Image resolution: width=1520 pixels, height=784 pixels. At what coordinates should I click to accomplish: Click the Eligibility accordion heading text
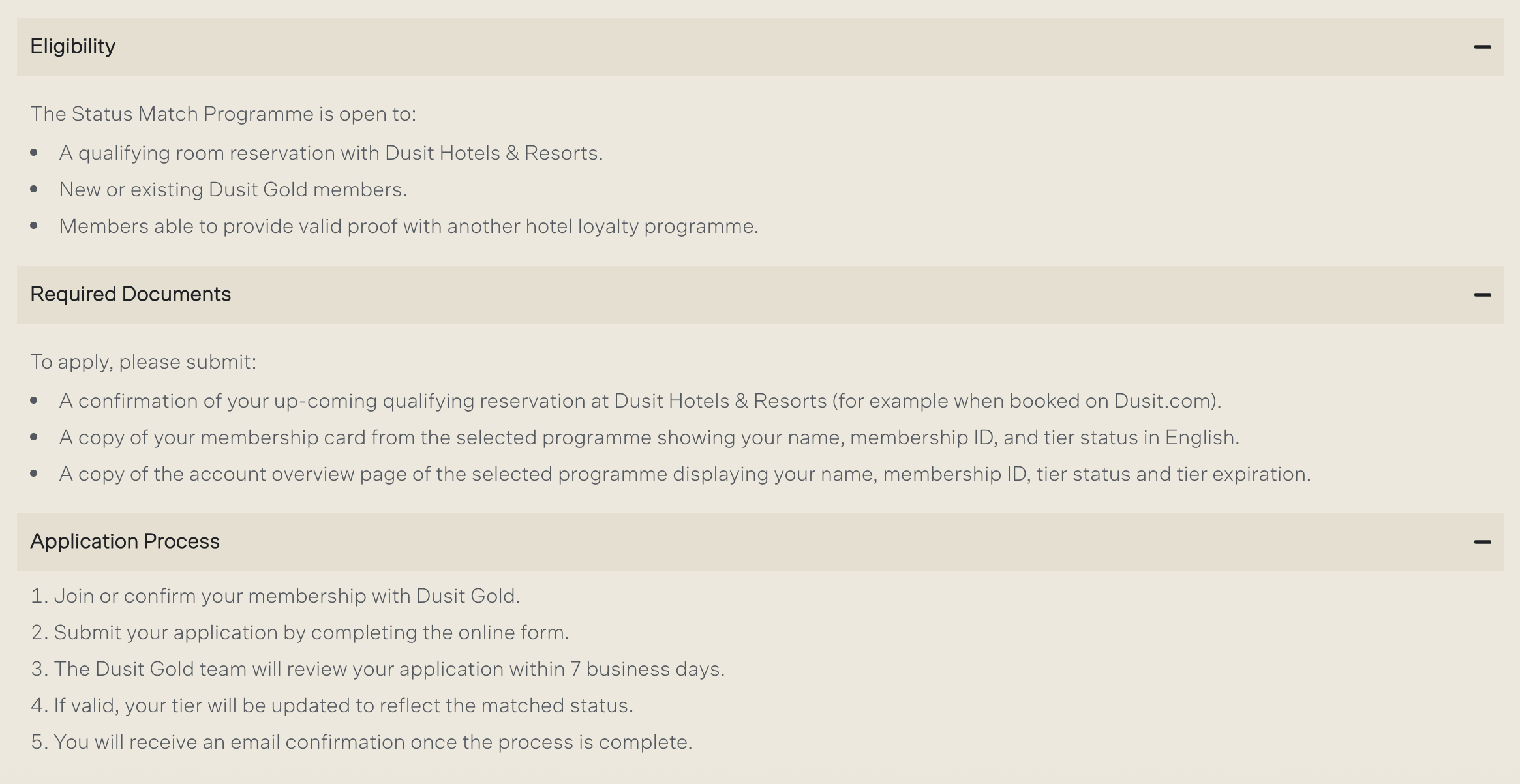73,46
